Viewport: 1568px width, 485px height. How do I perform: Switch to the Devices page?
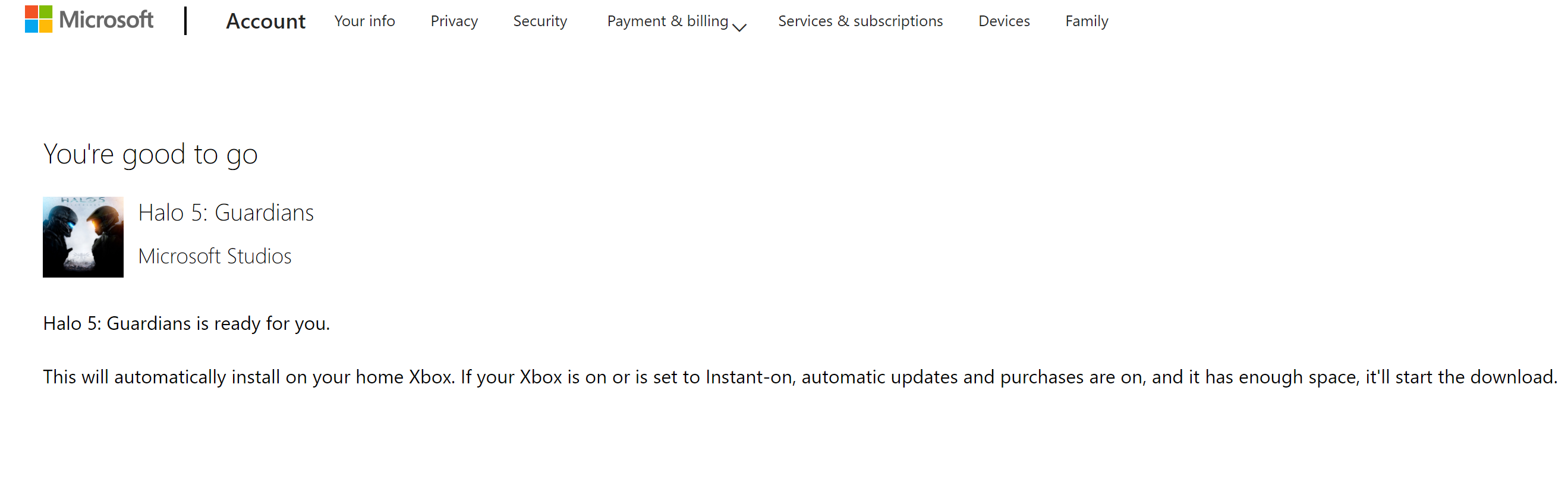1003,21
